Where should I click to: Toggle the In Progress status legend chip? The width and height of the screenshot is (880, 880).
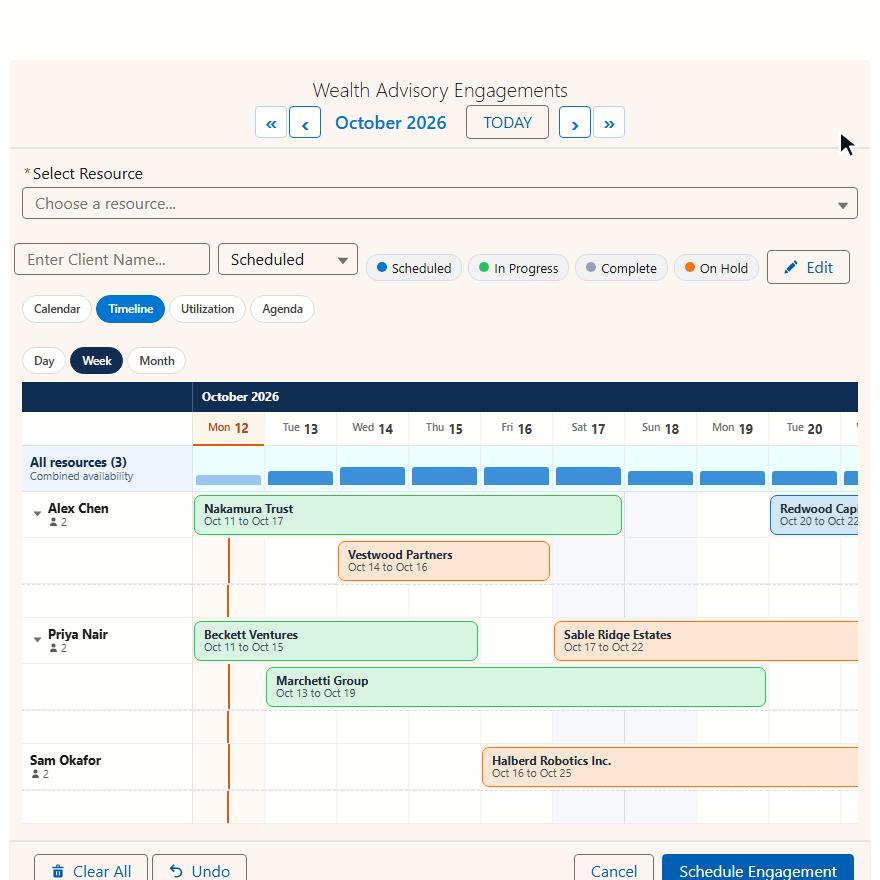[519, 268]
